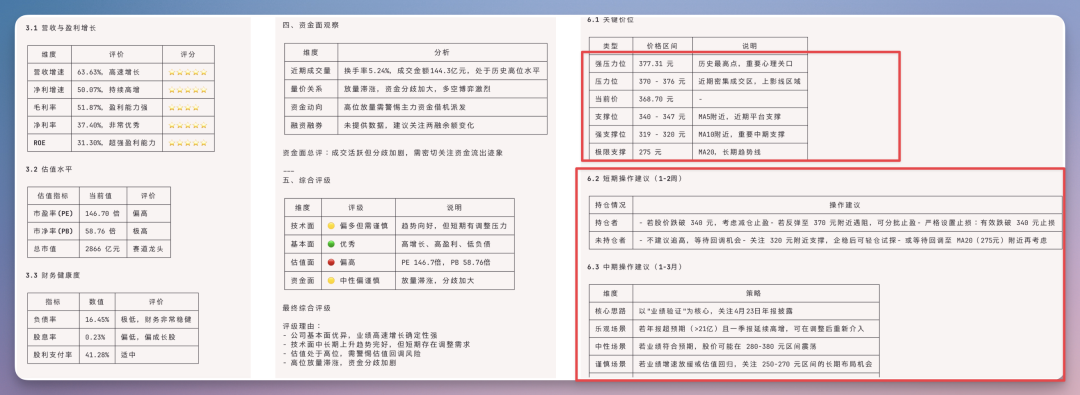Click the 强压力位 price 377.31 元
This screenshot has width=1080, height=395.
pyautogui.click(x=656, y=63)
